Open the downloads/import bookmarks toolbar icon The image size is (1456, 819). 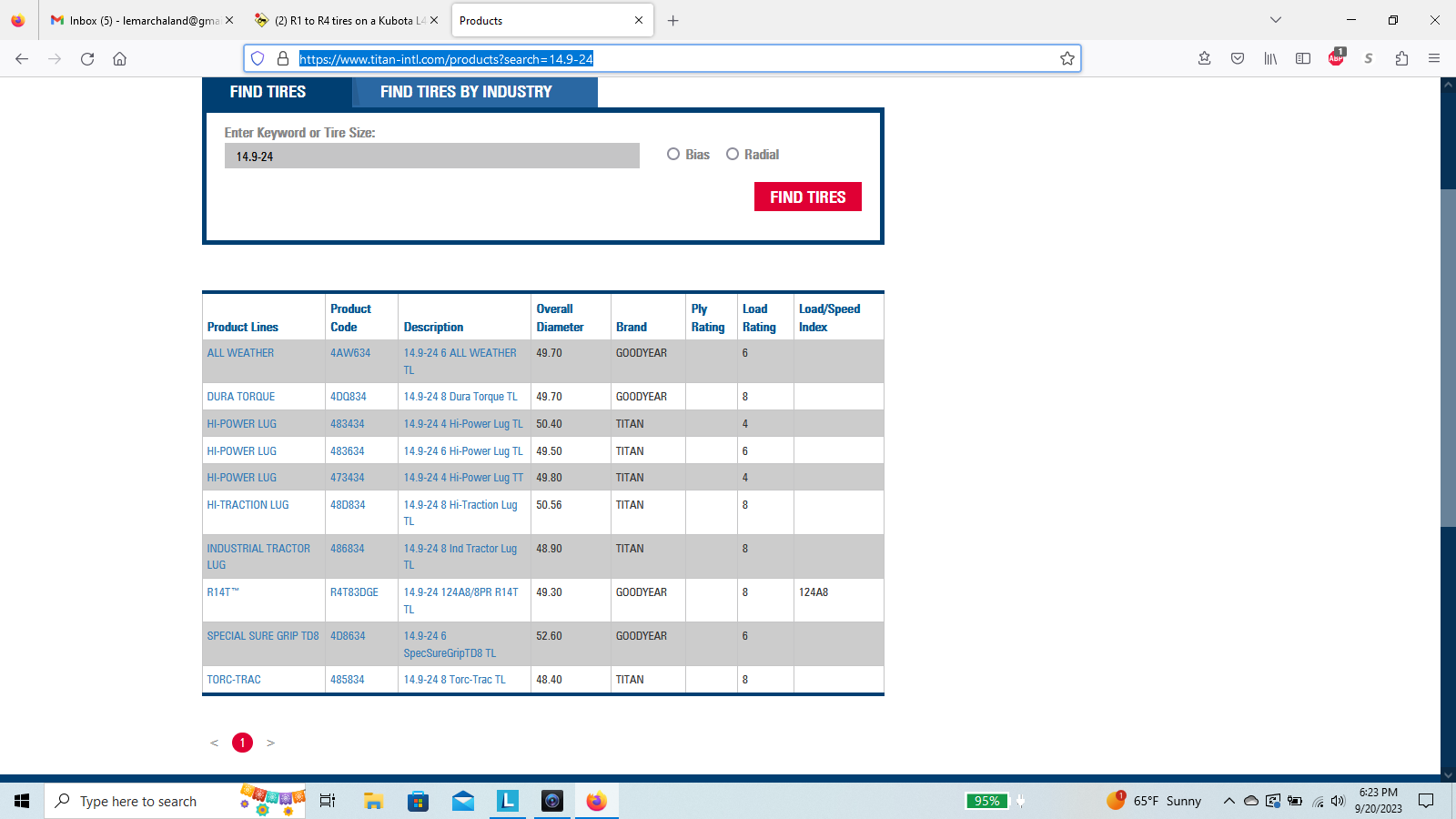pos(1204,58)
